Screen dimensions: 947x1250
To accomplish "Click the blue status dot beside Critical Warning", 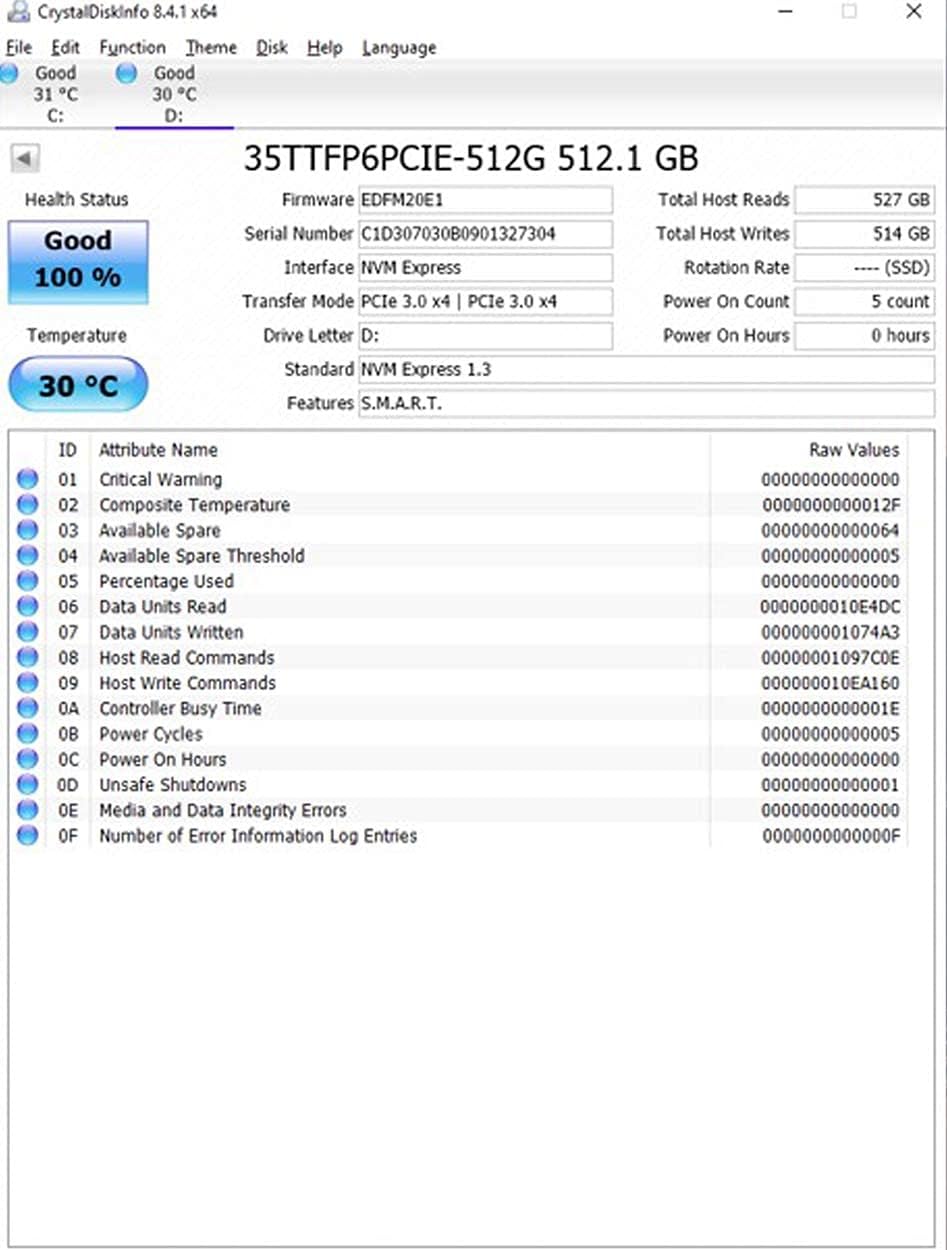I will pos(27,479).
